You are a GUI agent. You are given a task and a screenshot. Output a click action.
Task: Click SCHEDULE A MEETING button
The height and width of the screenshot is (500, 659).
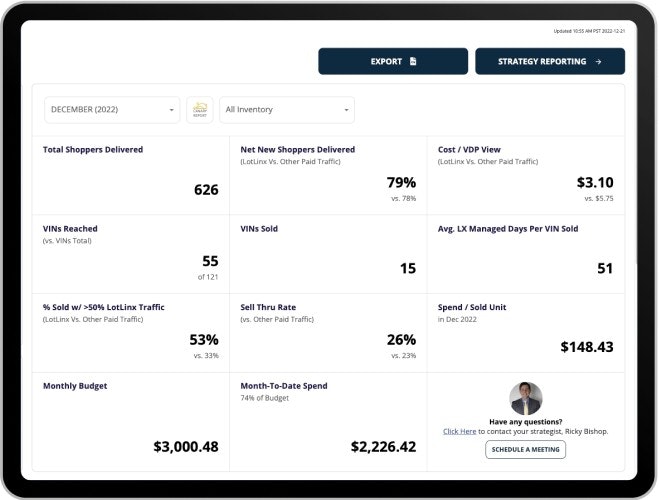pos(525,450)
